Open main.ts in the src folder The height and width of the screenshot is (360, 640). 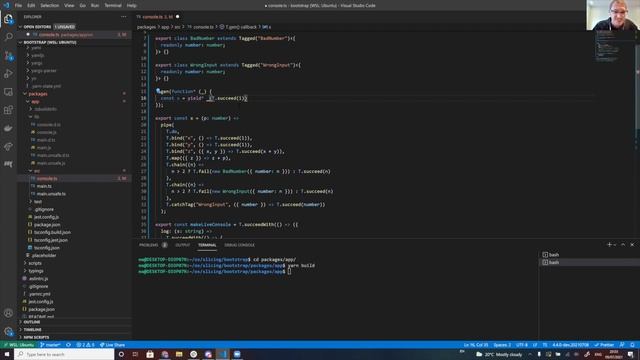(x=44, y=186)
